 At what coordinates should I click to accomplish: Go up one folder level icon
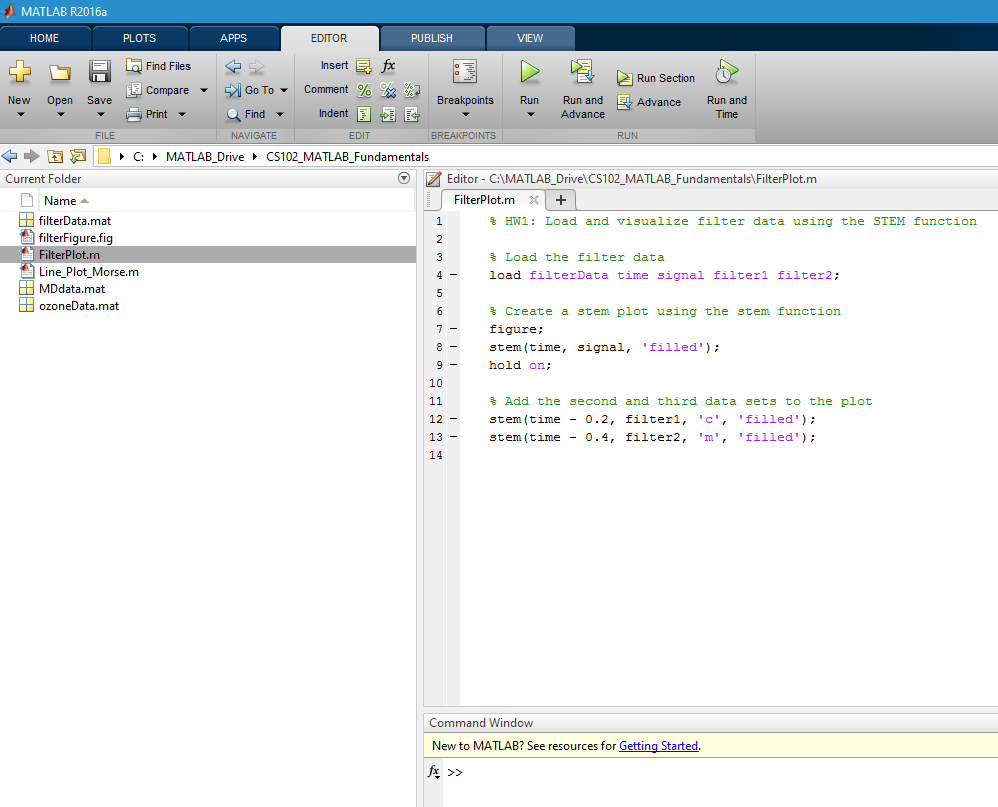[x=54, y=157]
